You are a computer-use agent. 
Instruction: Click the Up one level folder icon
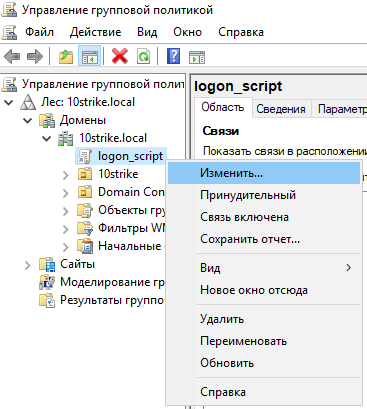tap(66, 56)
